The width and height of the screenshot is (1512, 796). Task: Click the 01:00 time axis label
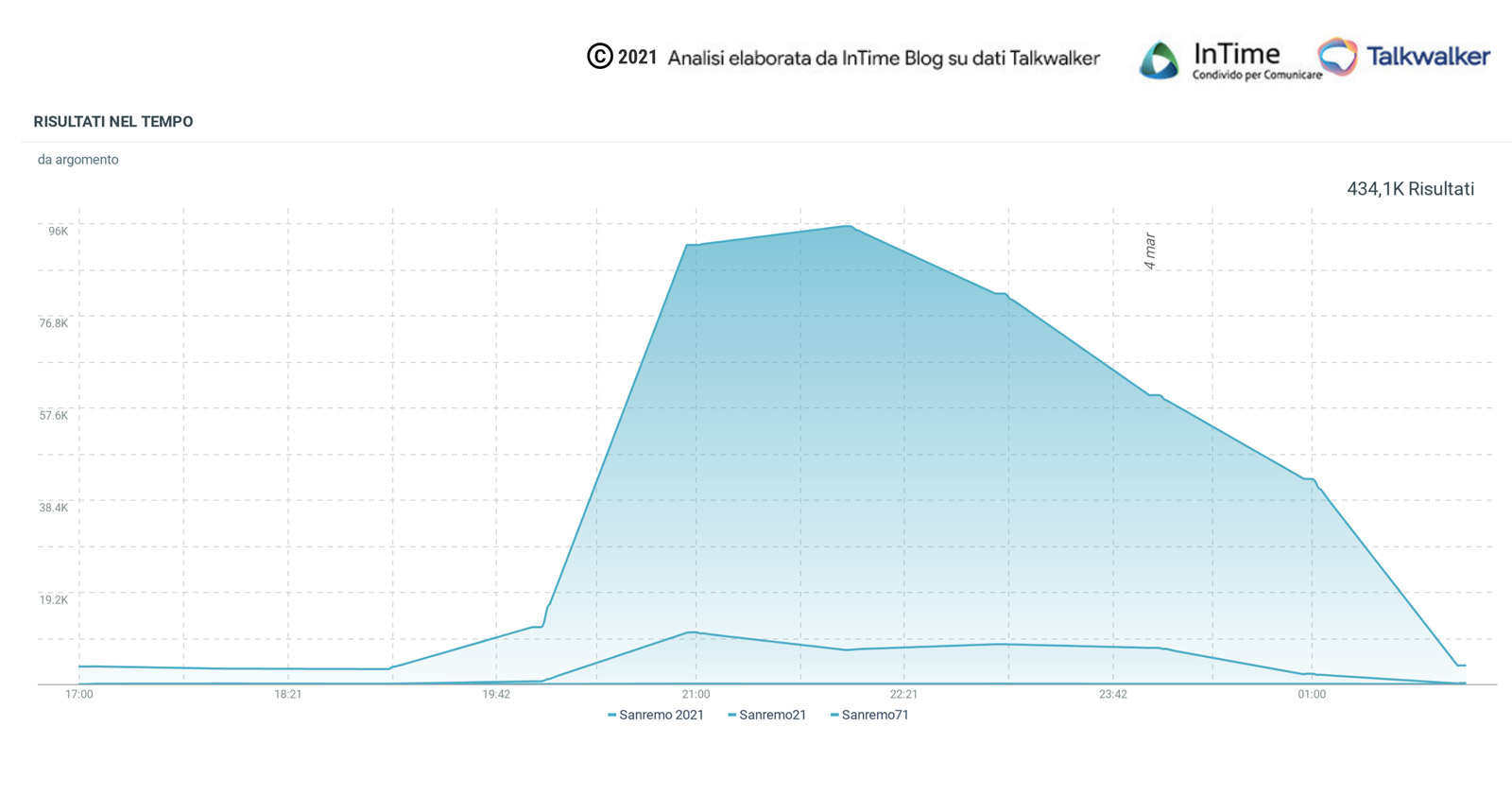(1312, 695)
